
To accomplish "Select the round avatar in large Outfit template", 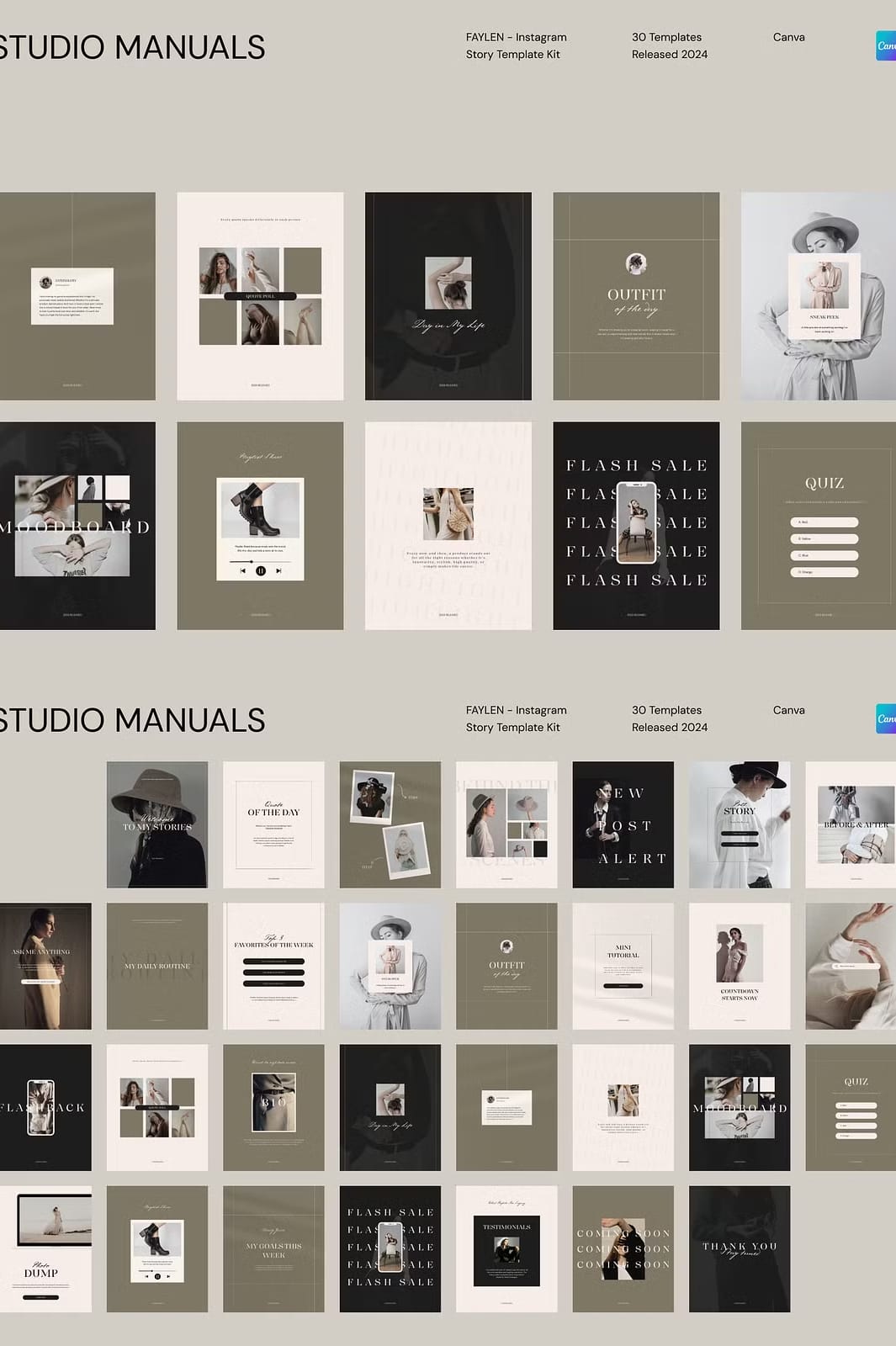I will (x=636, y=263).
